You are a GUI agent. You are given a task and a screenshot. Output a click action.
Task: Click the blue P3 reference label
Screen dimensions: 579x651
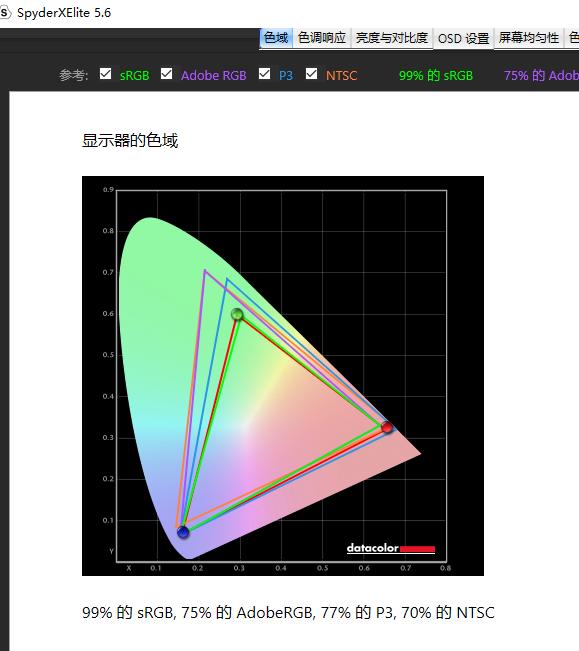coord(286,76)
